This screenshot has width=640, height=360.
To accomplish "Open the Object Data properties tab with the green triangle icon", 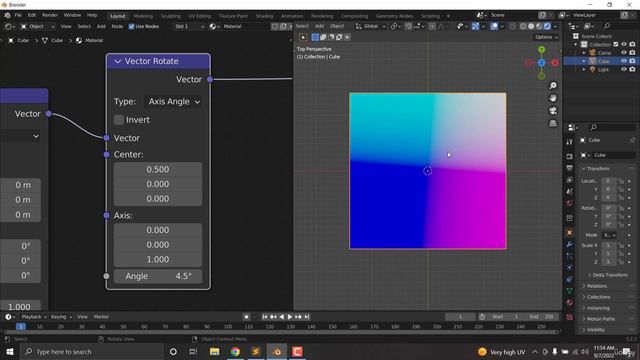I will [x=569, y=291].
